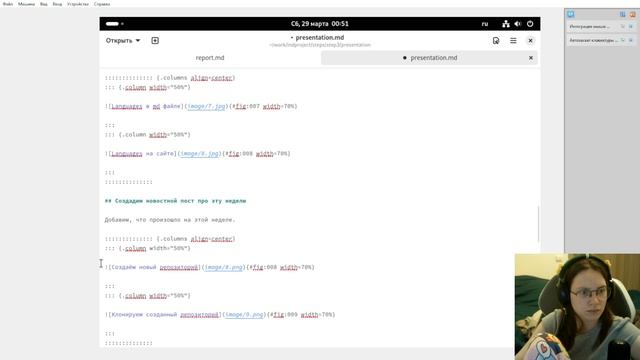This screenshot has width=640, height=360.
Task: Click the power icon in top bar
Action: click(530, 24)
